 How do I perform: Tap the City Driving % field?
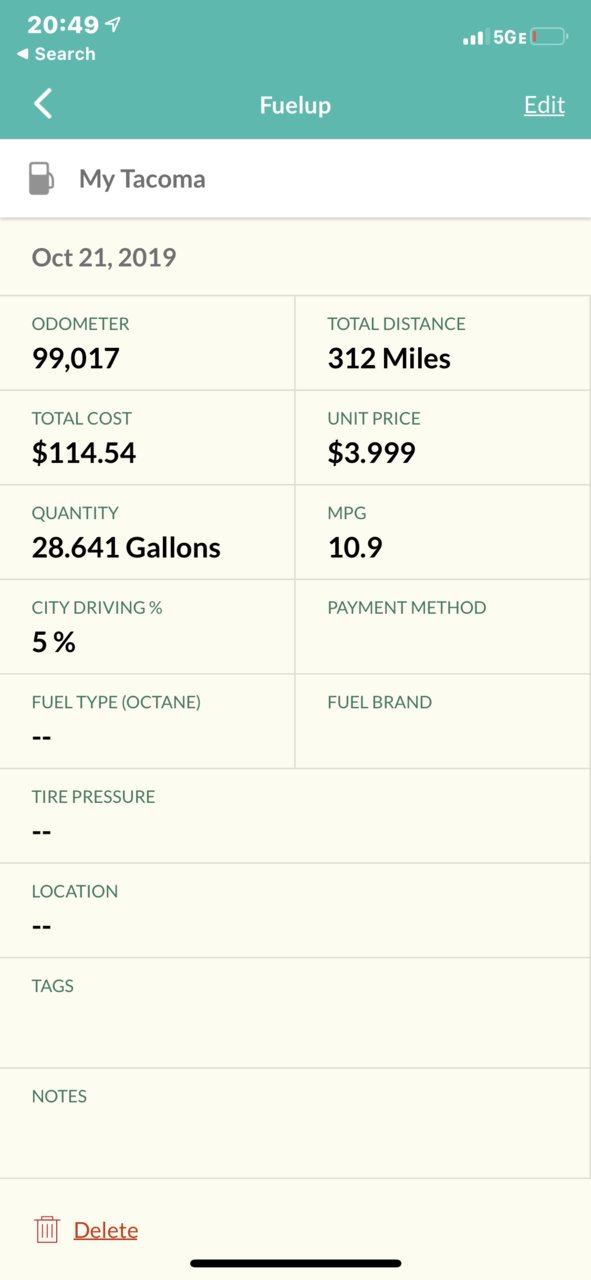tap(147, 627)
